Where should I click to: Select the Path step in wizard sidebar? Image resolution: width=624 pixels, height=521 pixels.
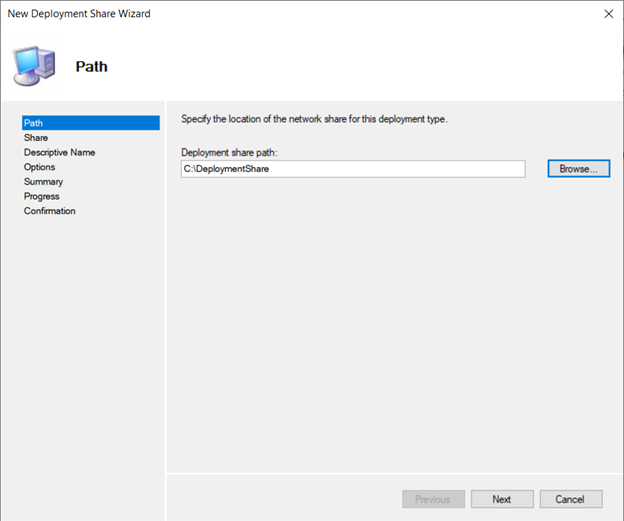coord(91,123)
